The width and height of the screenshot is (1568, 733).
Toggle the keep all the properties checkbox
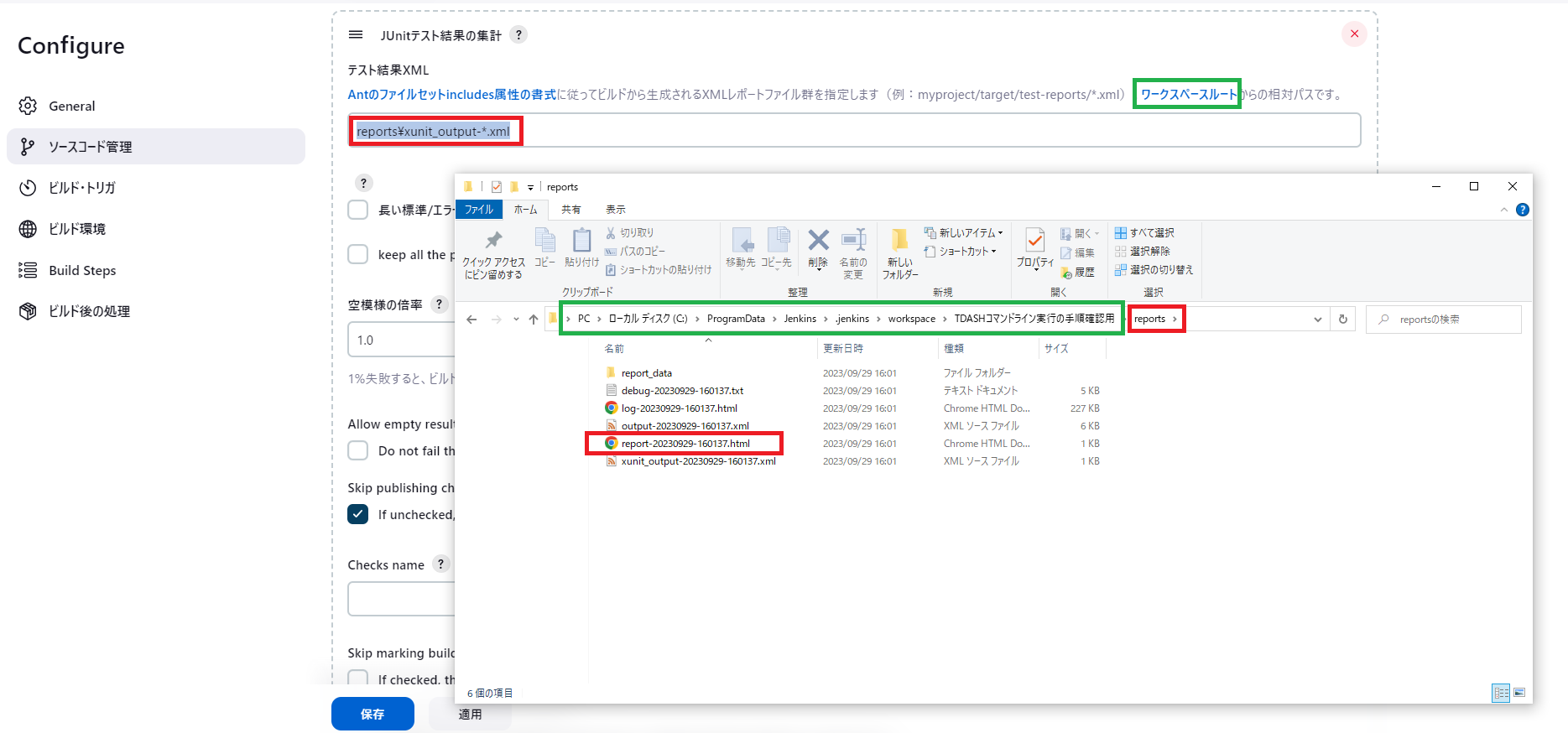coord(358,254)
